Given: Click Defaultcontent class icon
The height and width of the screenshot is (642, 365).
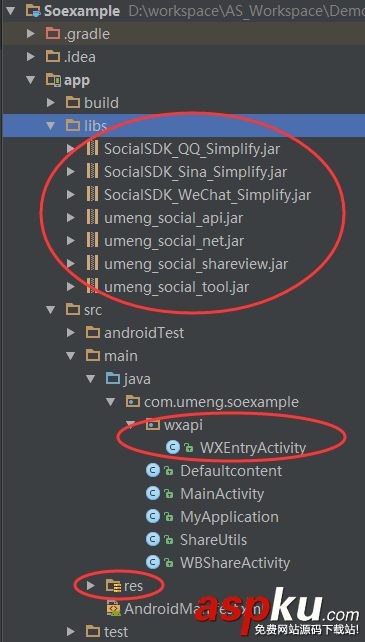Looking at the screenshot, I should click(x=153, y=470).
